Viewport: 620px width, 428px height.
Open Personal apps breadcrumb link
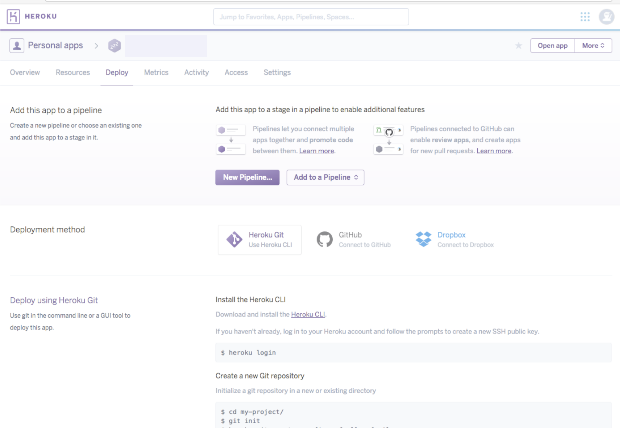pyautogui.click(x=55, y=45)
